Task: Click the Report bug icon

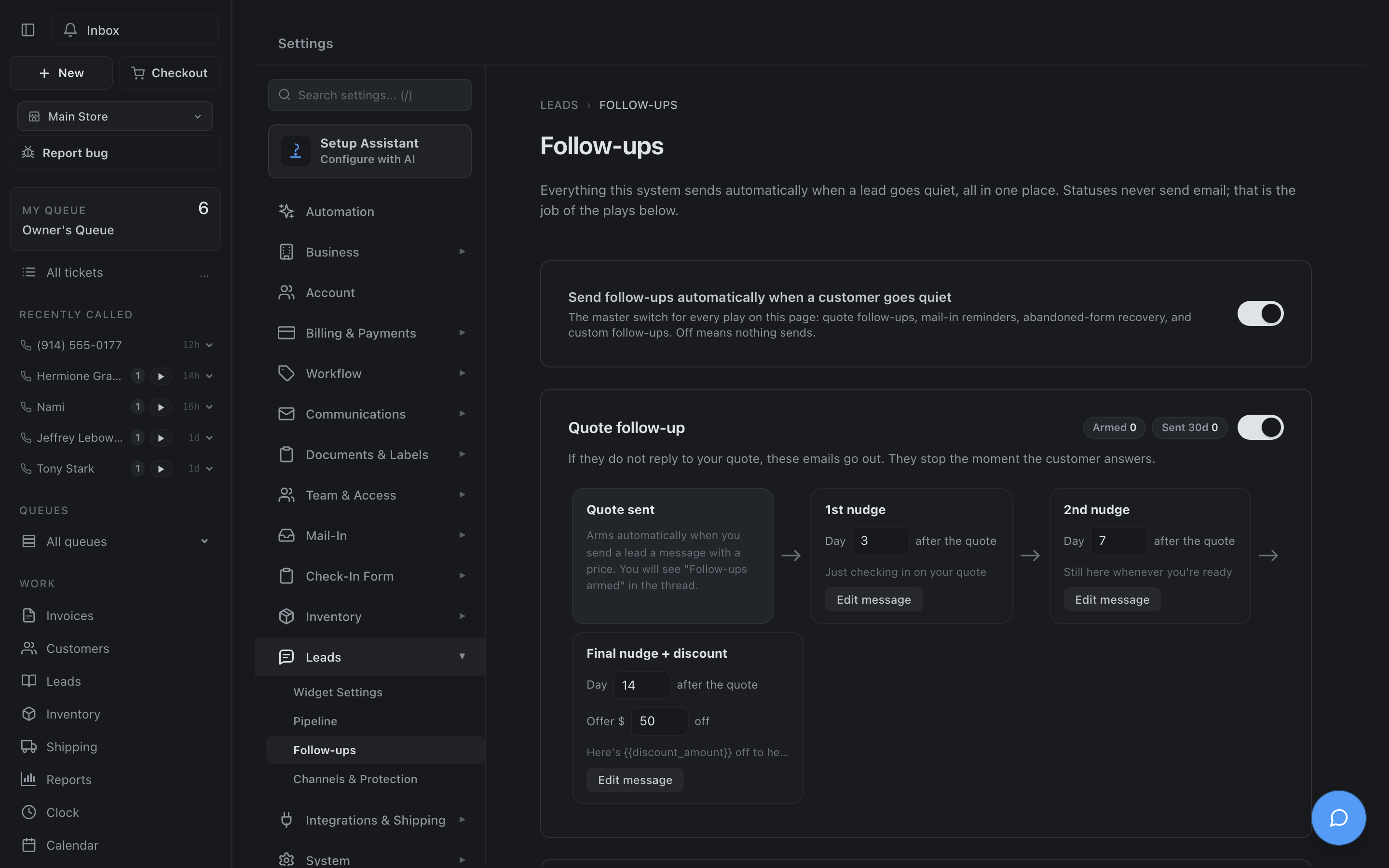Action: pos(28,153)
